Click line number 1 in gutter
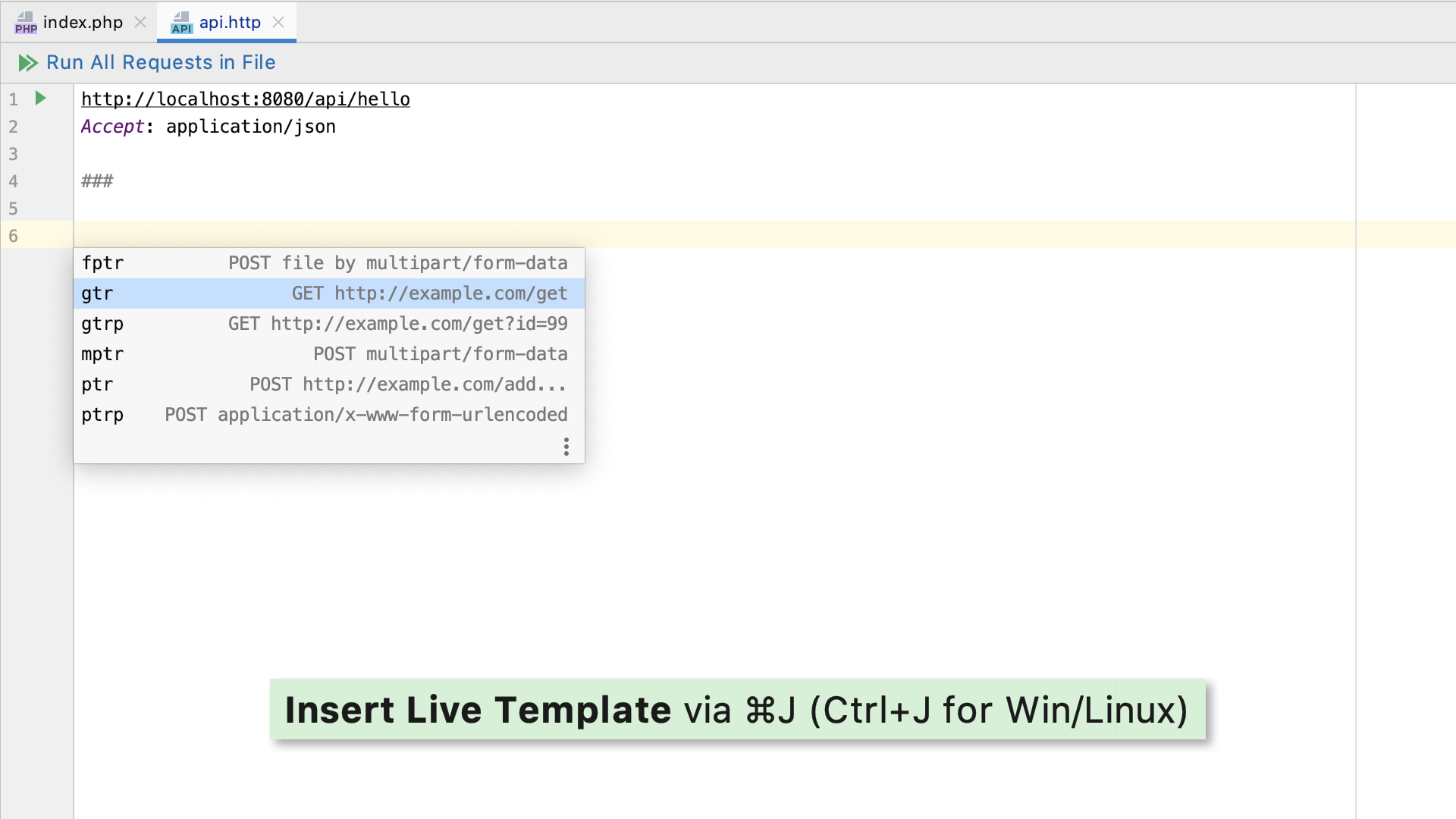 tap(13, 99)
